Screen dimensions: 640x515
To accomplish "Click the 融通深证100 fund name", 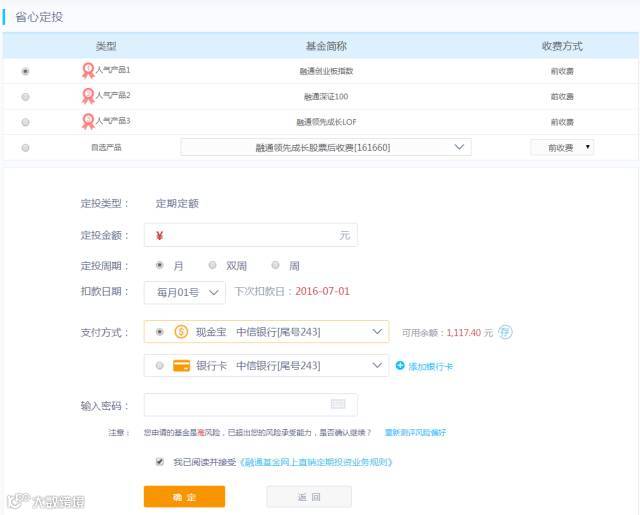I will tap(326, 97).
